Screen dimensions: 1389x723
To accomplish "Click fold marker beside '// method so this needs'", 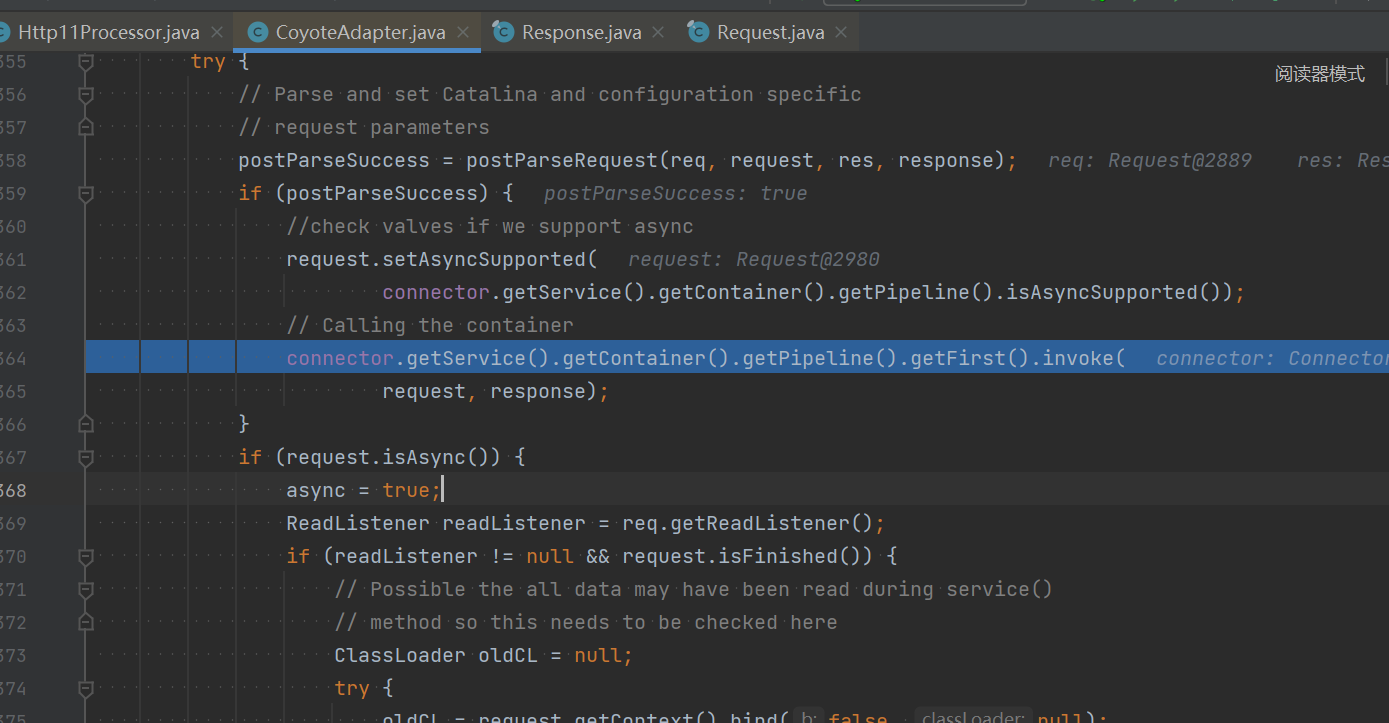I will click(85, 623).
